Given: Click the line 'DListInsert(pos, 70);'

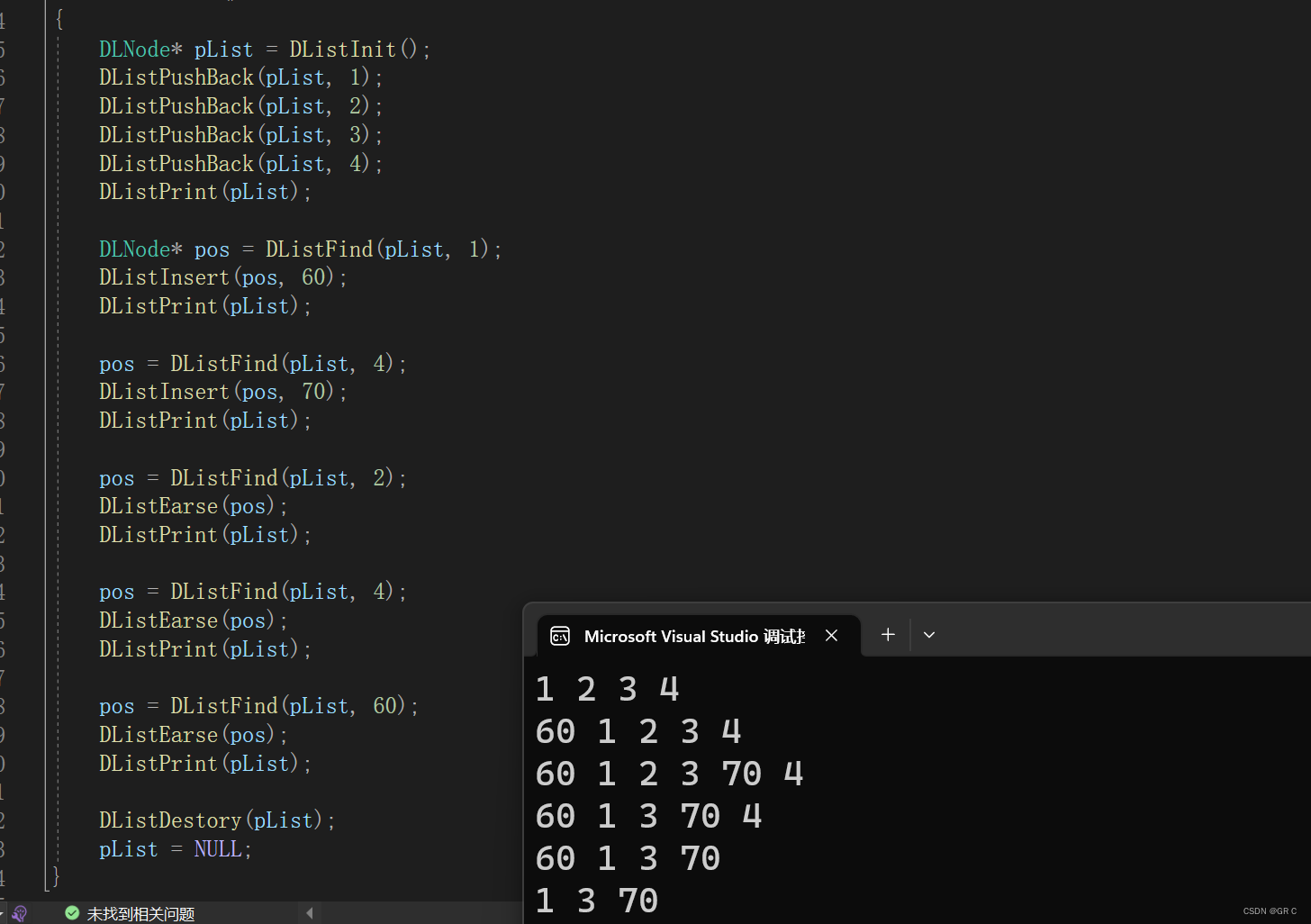Looking at the screenshot, I should click(223, 393).
